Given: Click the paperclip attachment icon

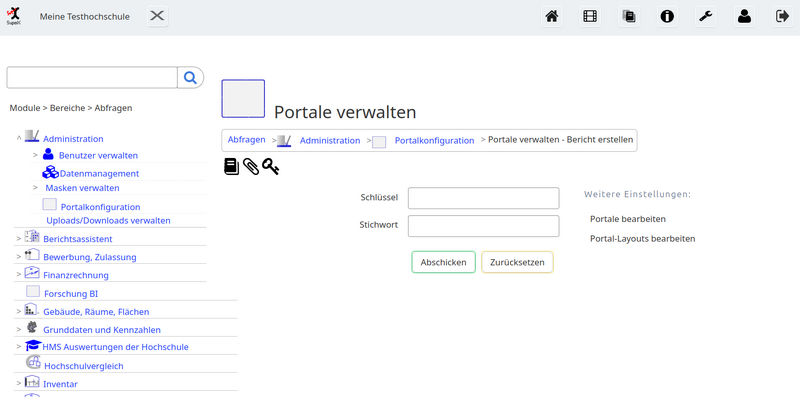Looking at the screenshot, I should pyautogui.click(x=251, y=167).
